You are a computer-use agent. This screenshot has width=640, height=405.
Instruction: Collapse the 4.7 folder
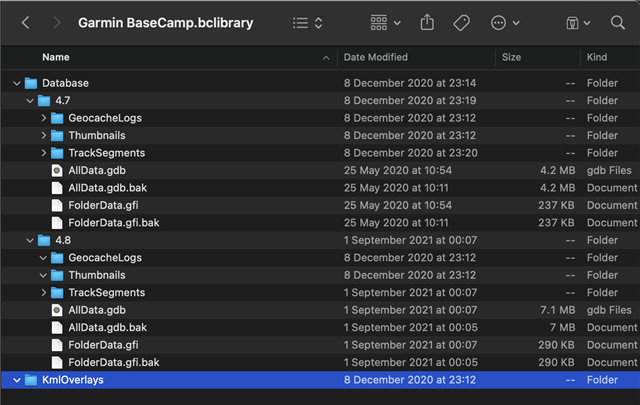(x=30, y=101)
